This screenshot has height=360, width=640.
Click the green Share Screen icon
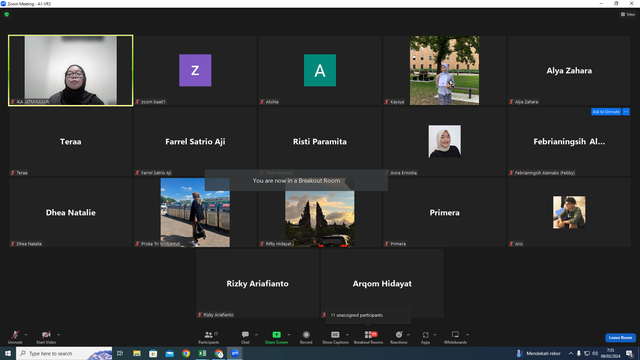coord(276,335)
